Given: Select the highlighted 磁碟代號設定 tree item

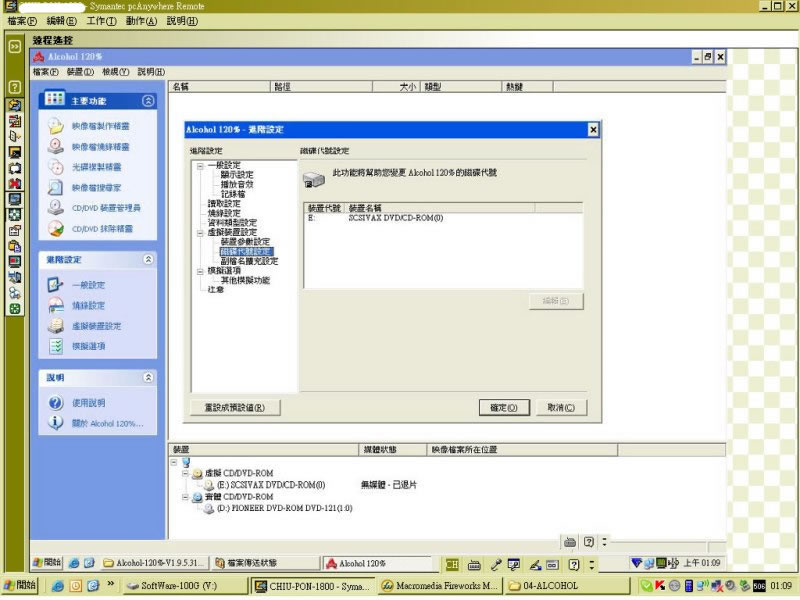Looking at the screenshot, I should coord(247,252).
